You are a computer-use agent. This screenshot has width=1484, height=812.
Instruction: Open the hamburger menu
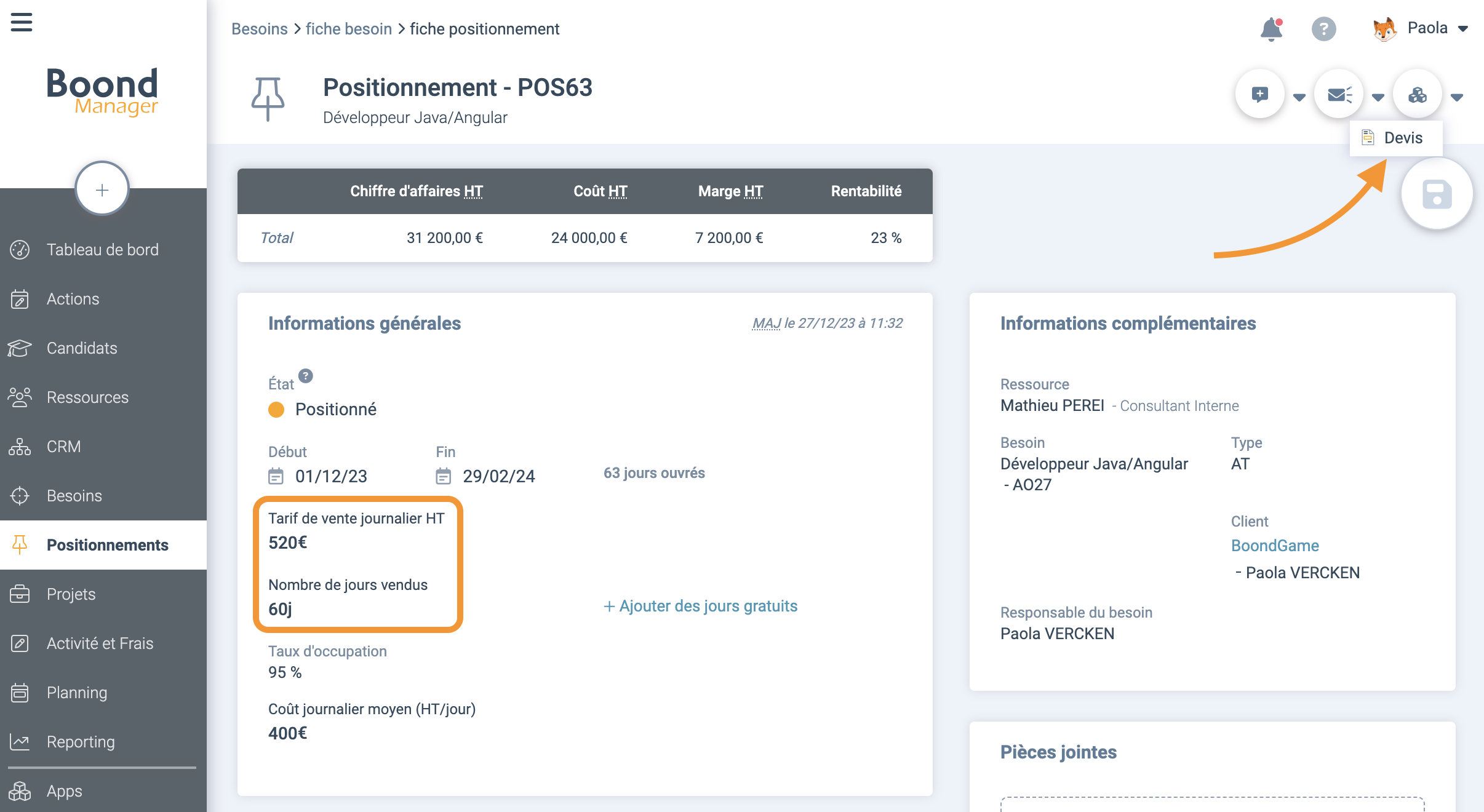(x=22, y=23)
